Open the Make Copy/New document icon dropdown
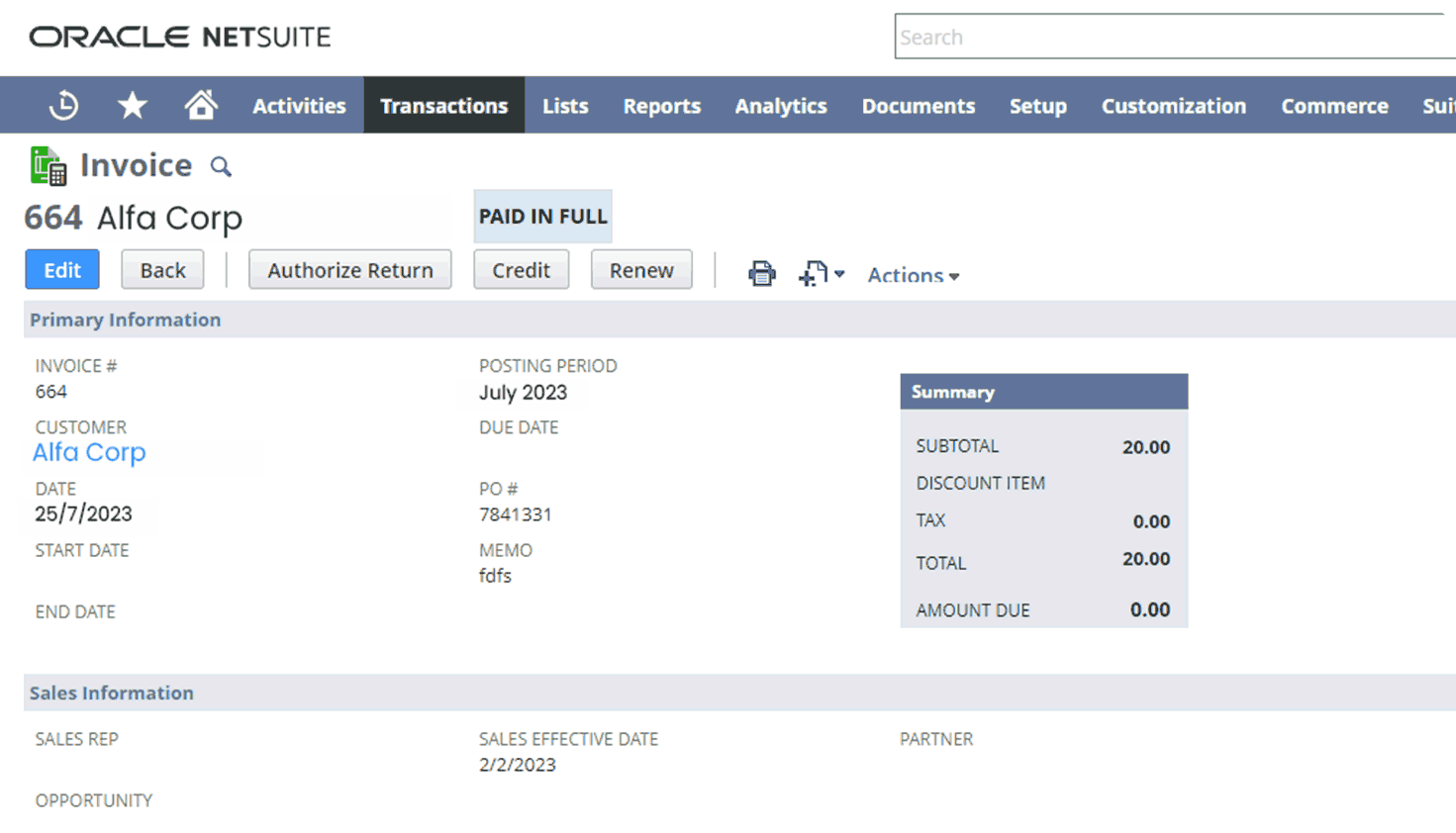This screenshot has height=833, width=1456. [822, 273]
